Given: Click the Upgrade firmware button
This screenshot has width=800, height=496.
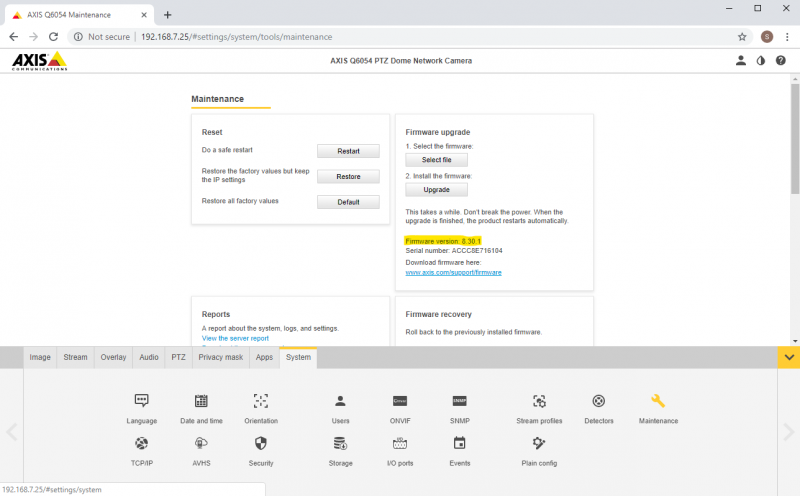Looking at the screenshot, I should [437, 189].
